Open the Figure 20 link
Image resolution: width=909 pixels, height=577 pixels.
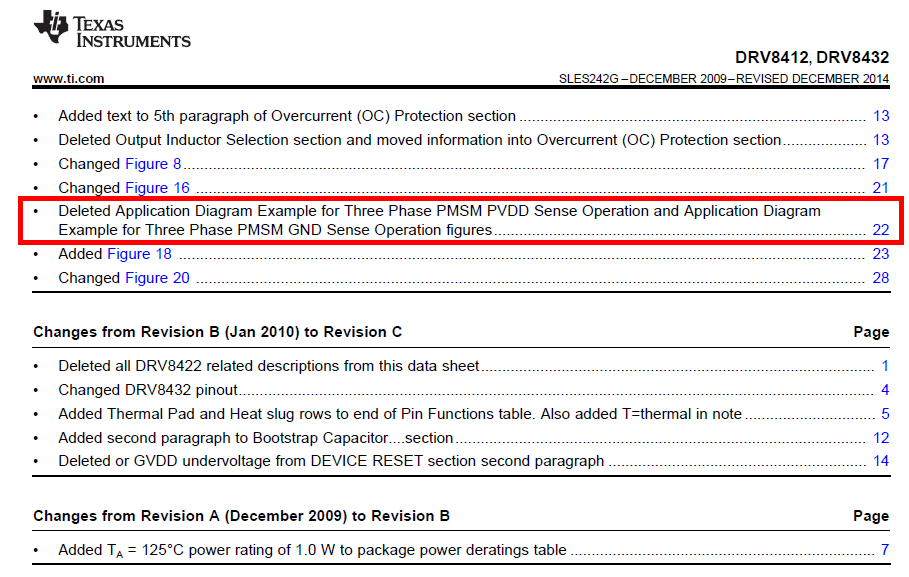[x=157, y=278]
